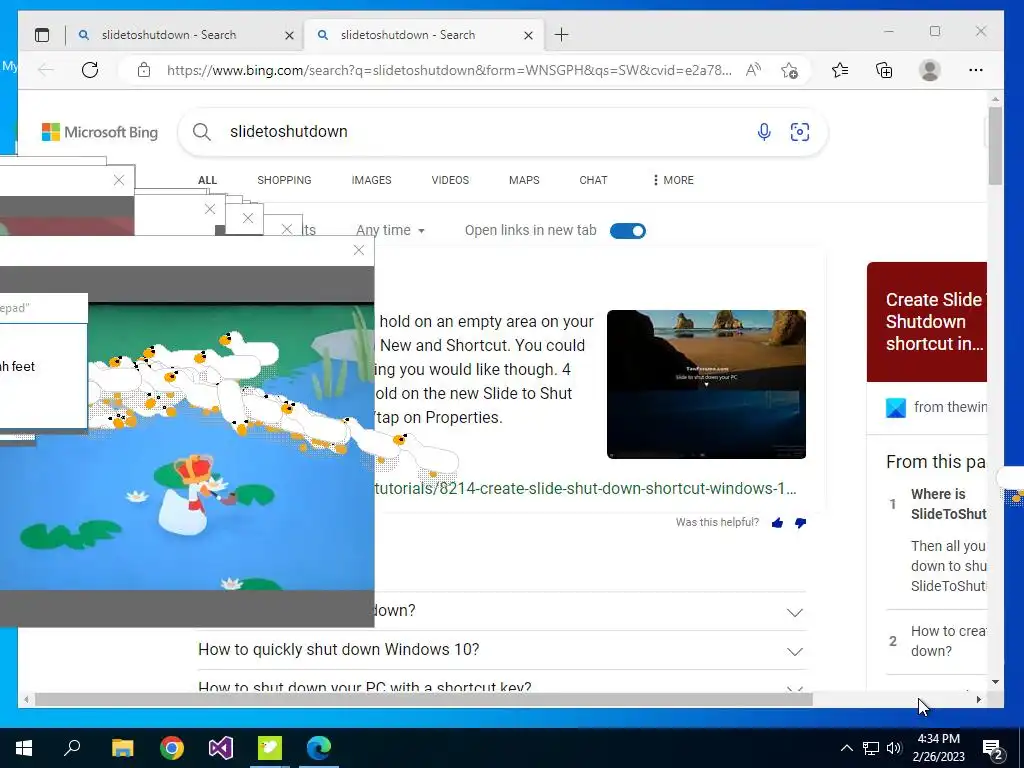This screenshot has height=768, width=1024.
Task: Click the horizontal scrollbar thumb
Action: 423,699
